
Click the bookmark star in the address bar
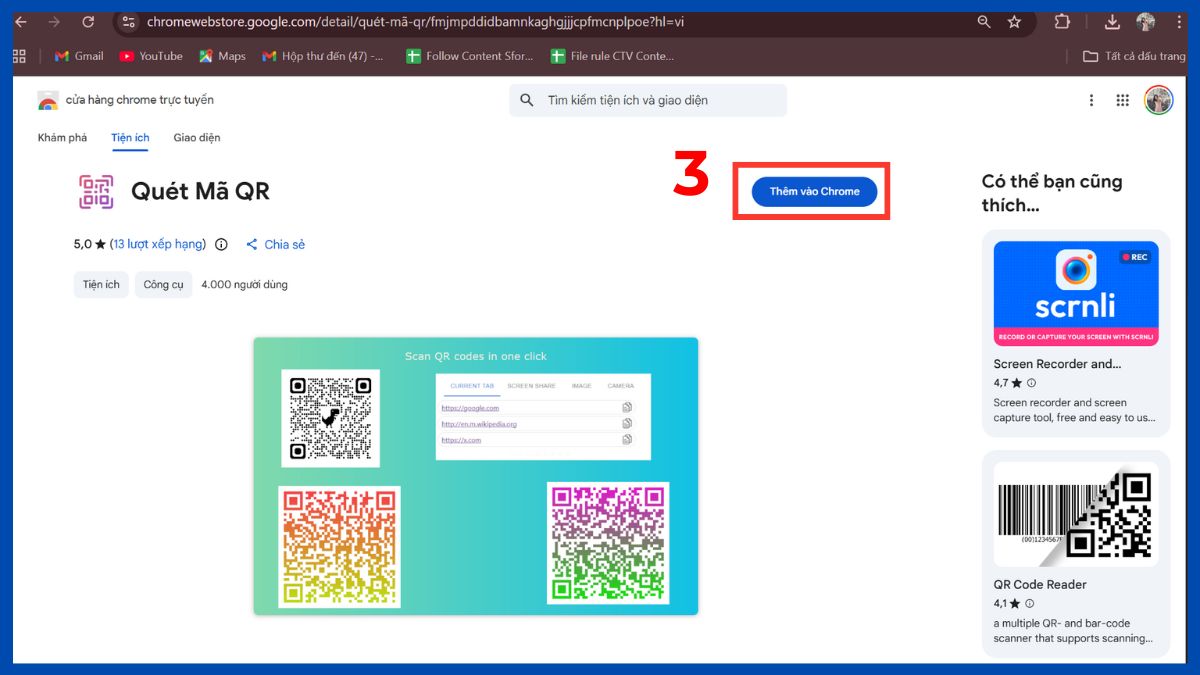1013,21
